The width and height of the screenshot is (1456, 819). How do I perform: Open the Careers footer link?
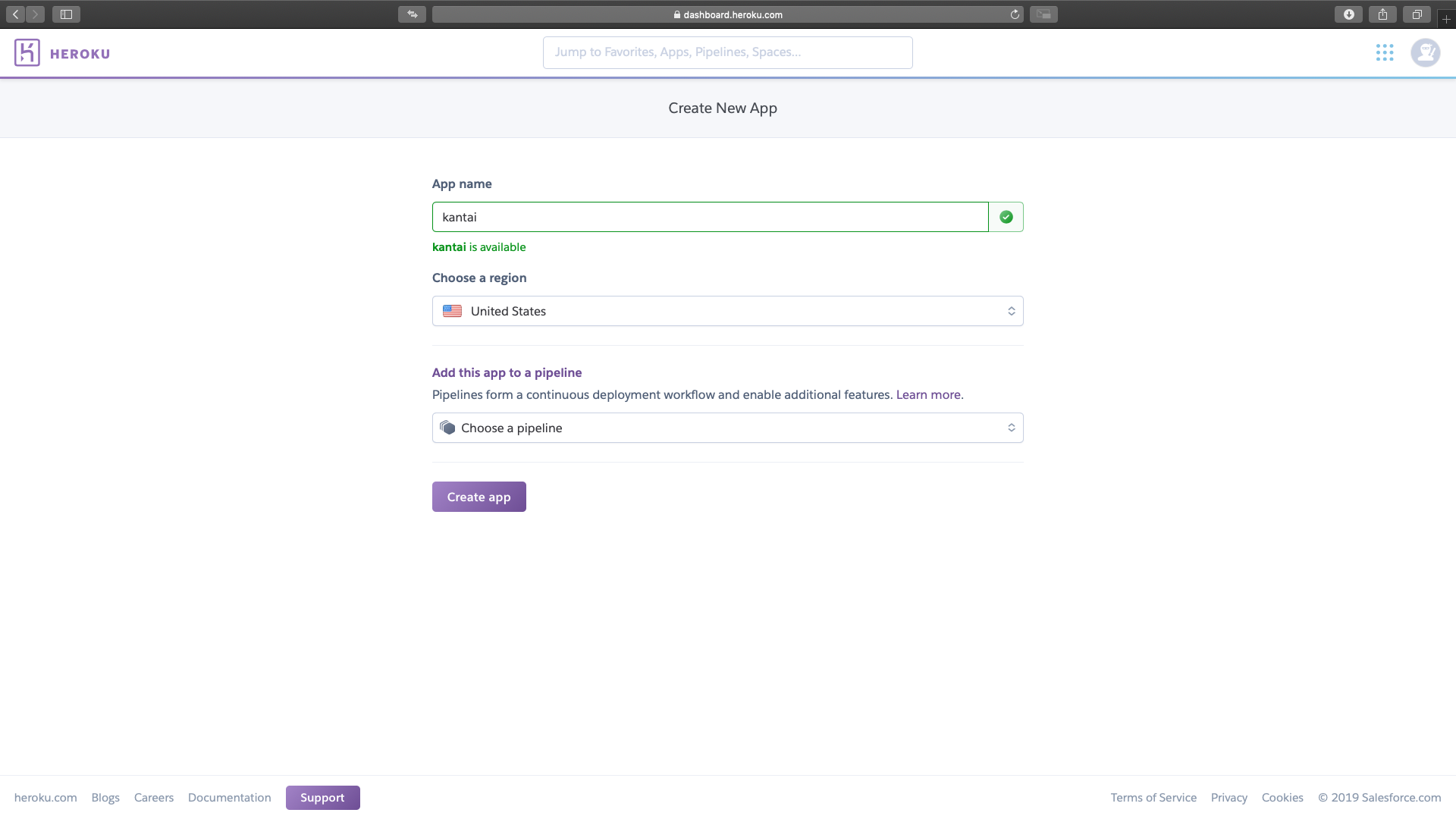(154, 797)
